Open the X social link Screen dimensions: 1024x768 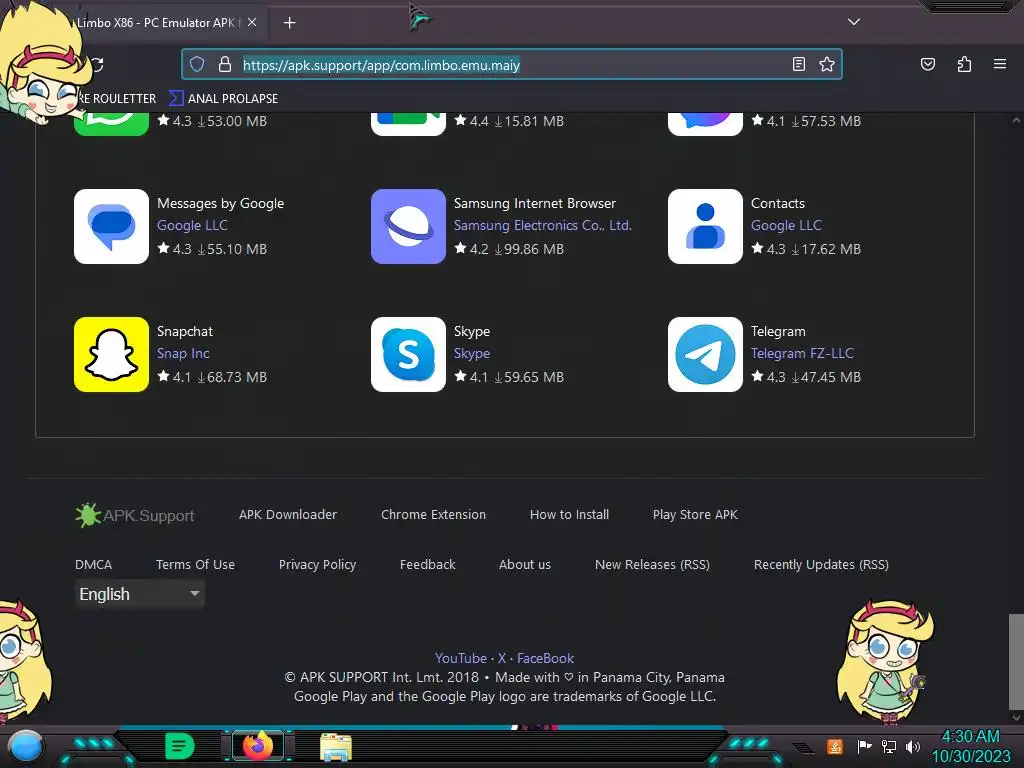click(502, 658)
